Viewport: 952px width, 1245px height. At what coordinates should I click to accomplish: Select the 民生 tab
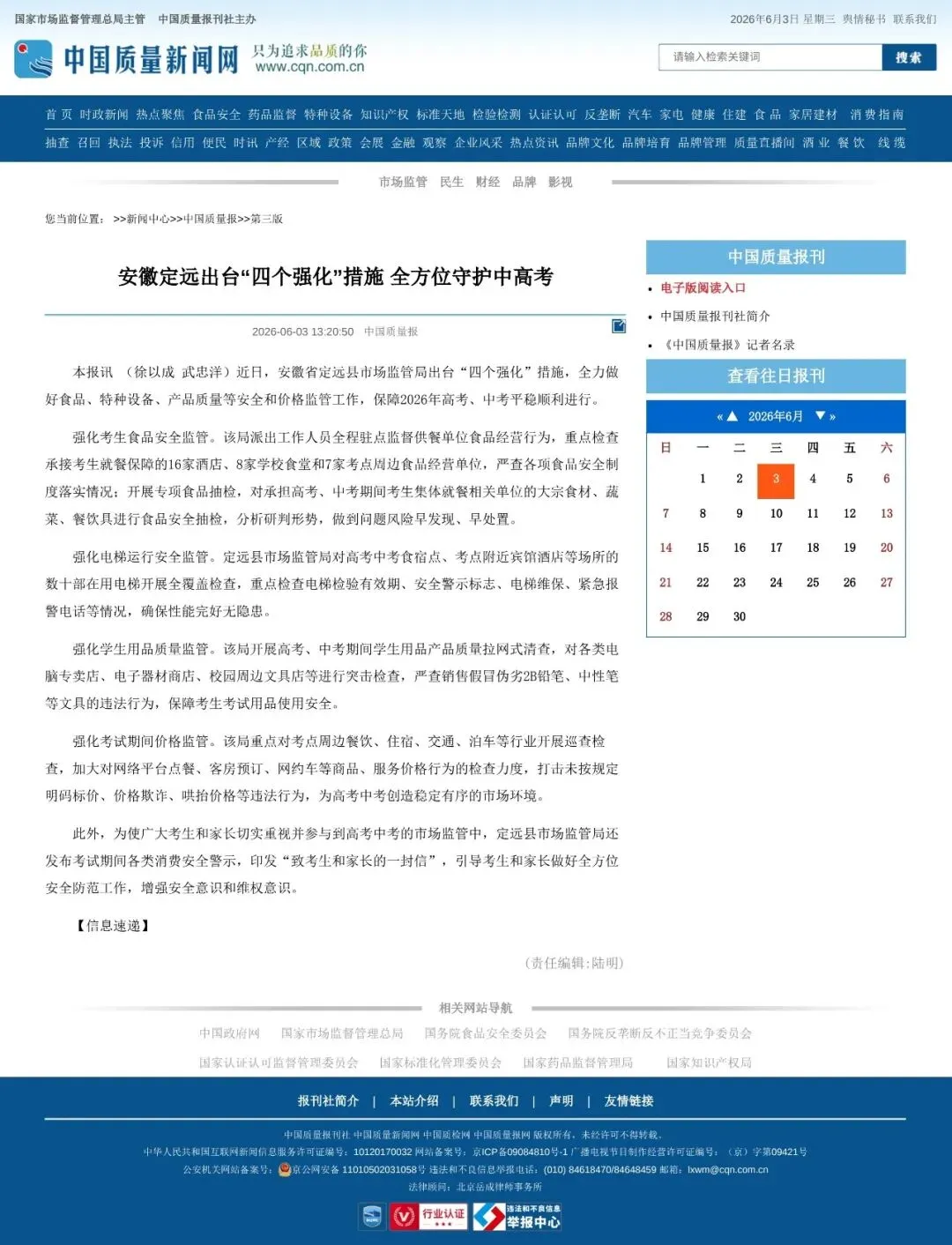[x=451, y=182]
